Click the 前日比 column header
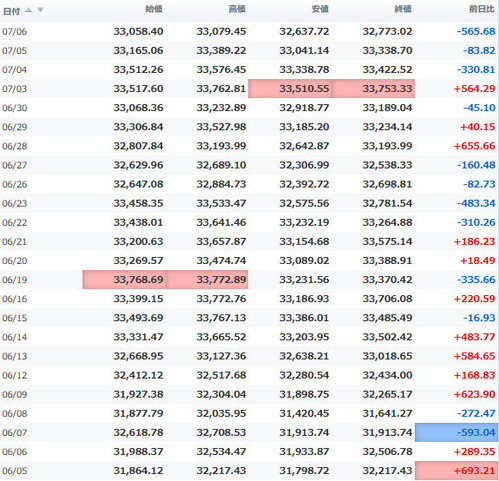 coord(481,9)
